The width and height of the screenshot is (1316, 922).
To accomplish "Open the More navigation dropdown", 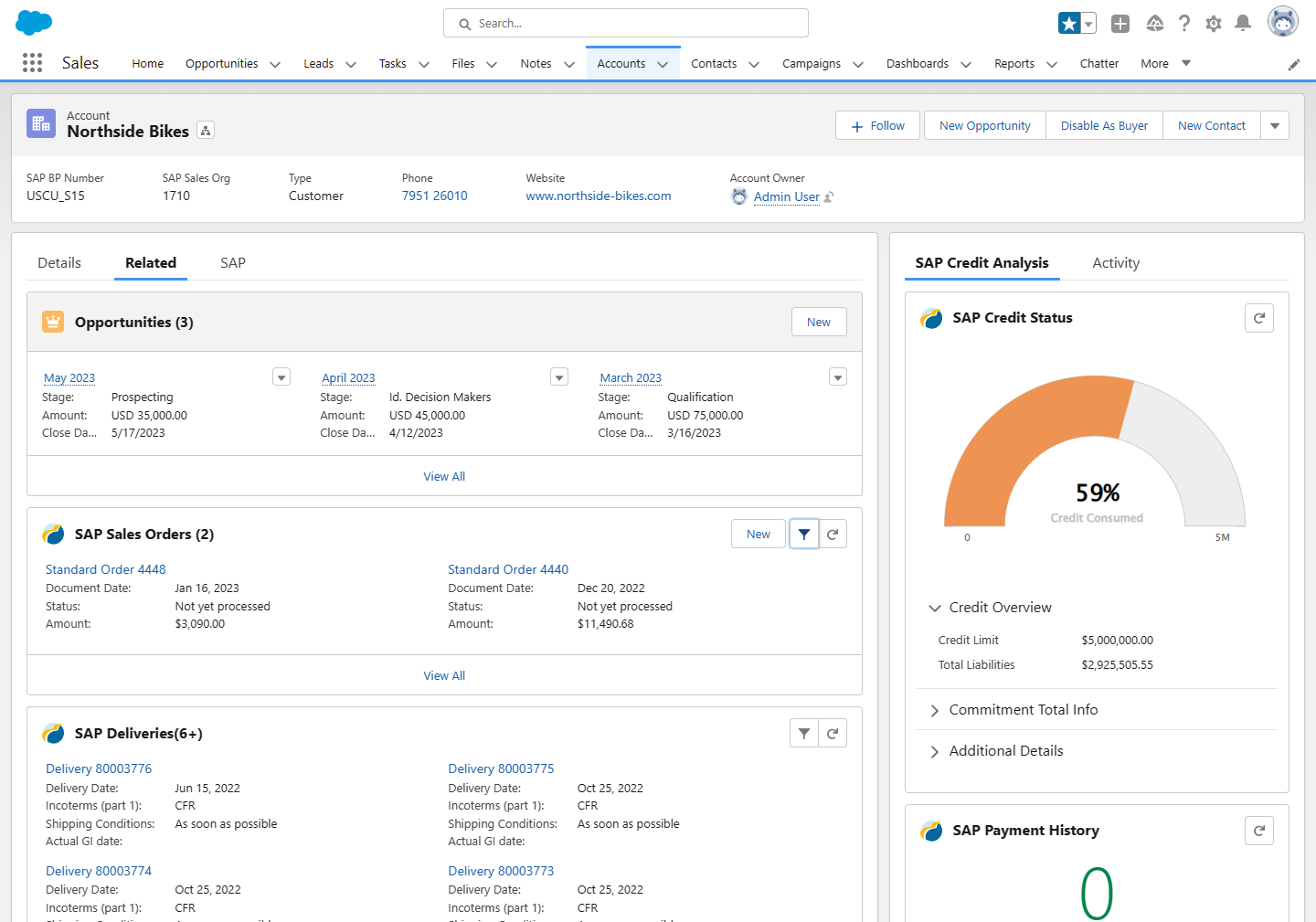I will 1165,63.
